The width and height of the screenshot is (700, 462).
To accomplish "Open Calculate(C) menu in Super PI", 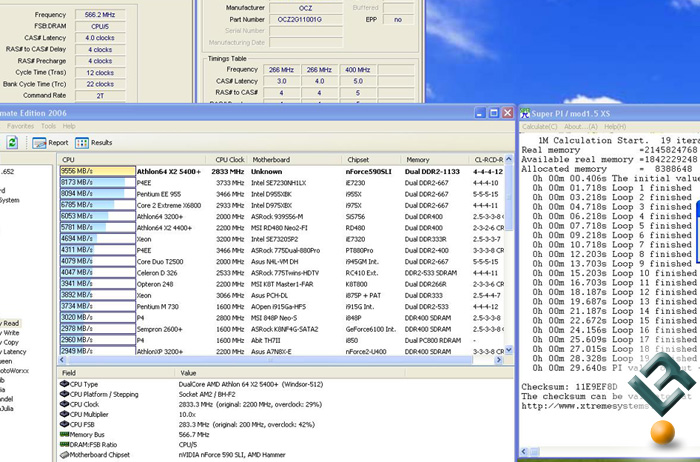I will (x=539, y=127).
